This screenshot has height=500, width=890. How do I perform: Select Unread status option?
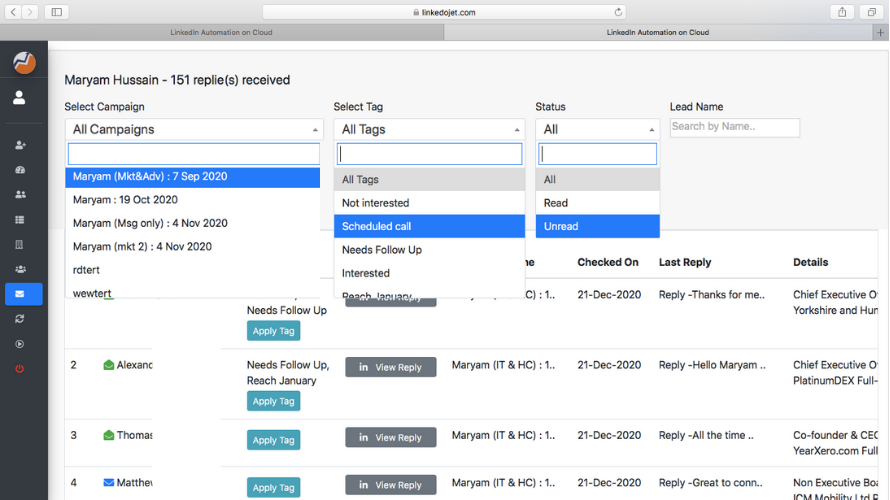(x=598, y=226)
